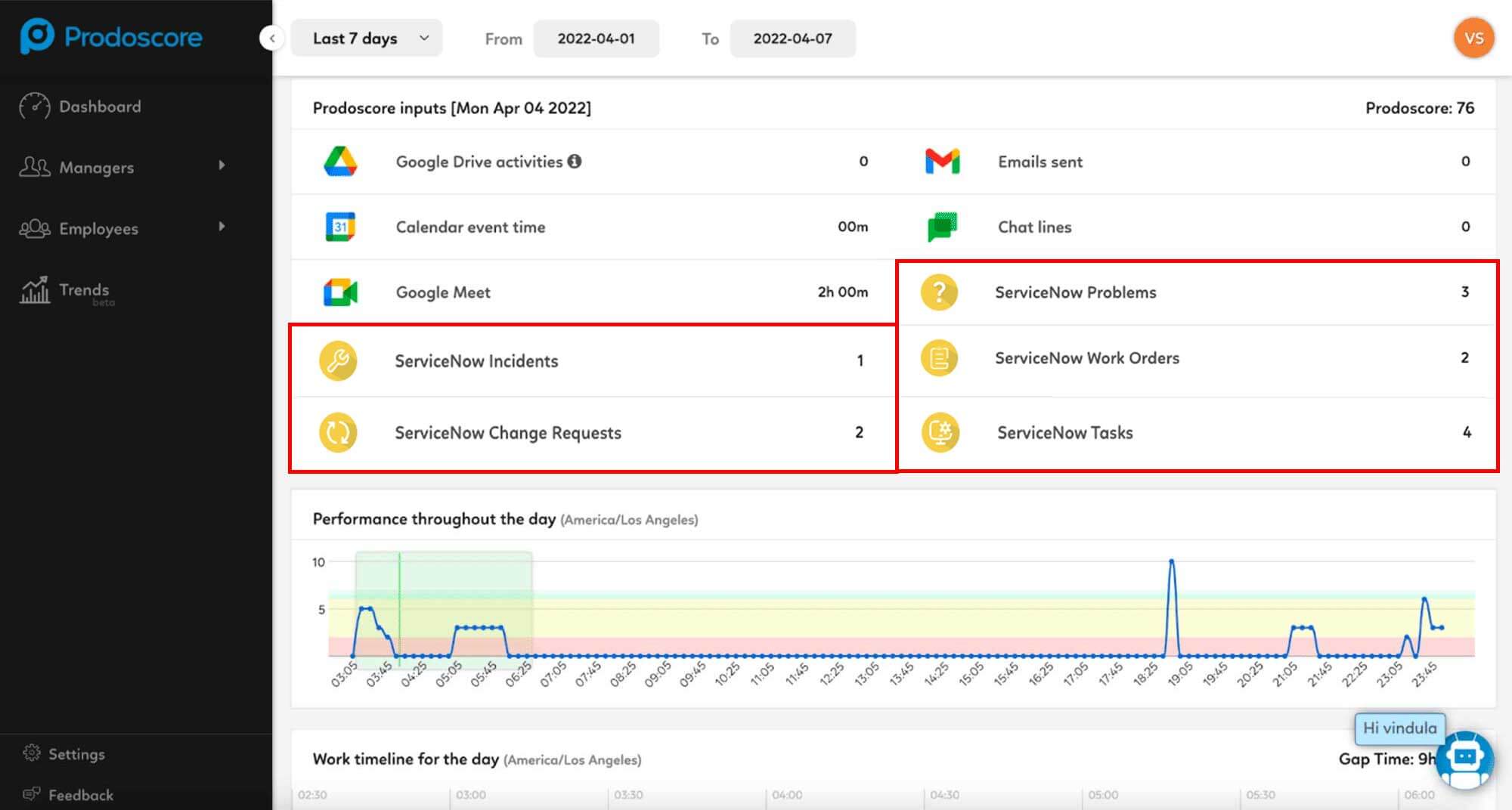Open the Employees menu item
This screenshot has width=1512, height=810.
99,229
